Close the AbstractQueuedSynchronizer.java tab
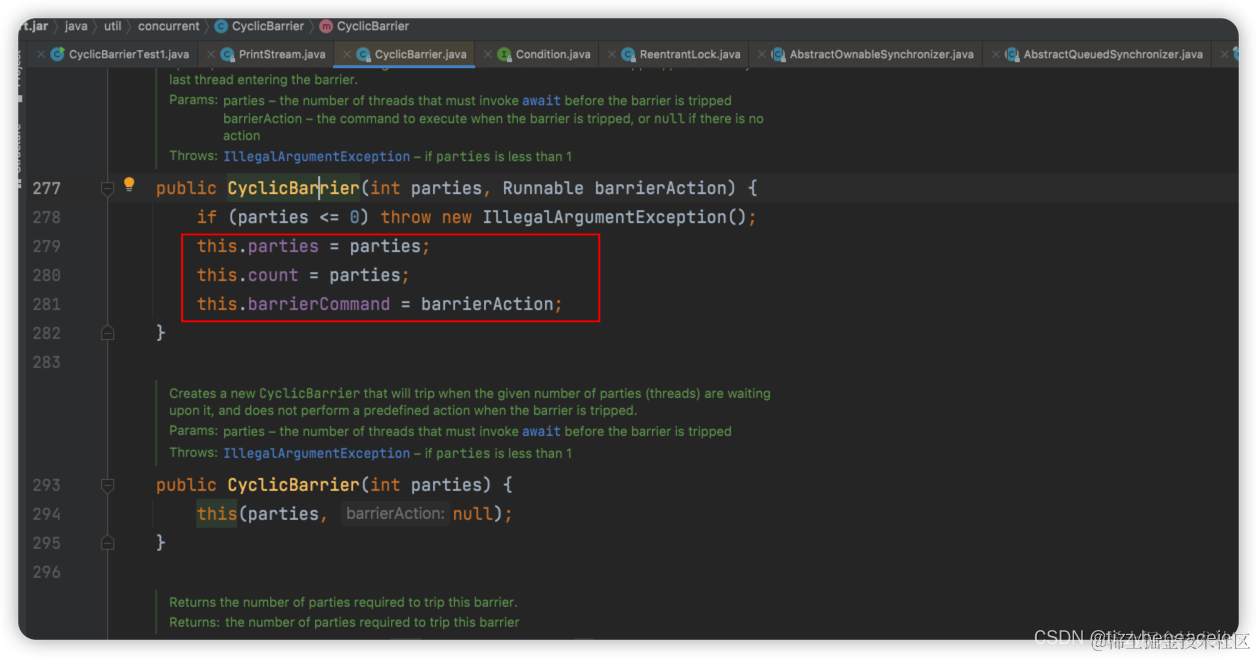 pyautogui.click(x=996, y=55)
